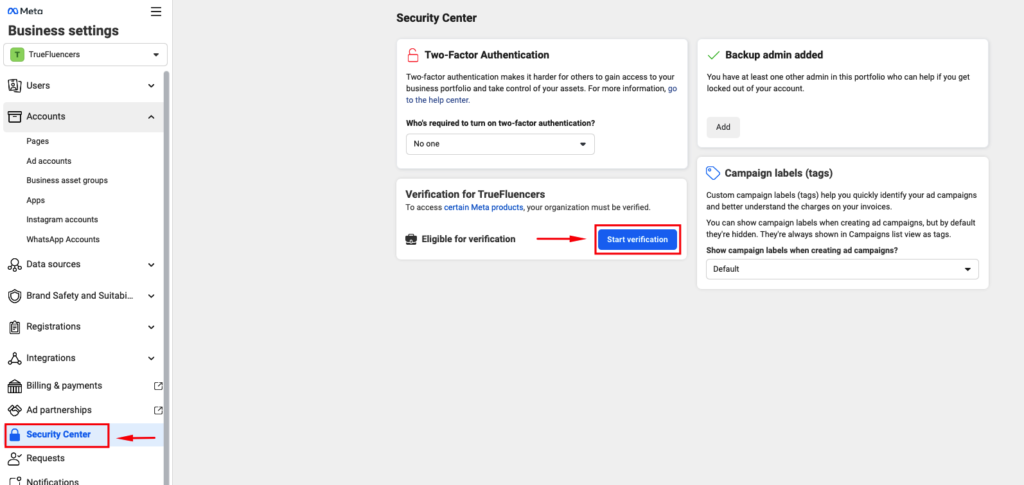This screenshot has height=485, width=1024.
Task: Open the two-factor requirement 'No one' dropdown
Action: coord(500,144)
